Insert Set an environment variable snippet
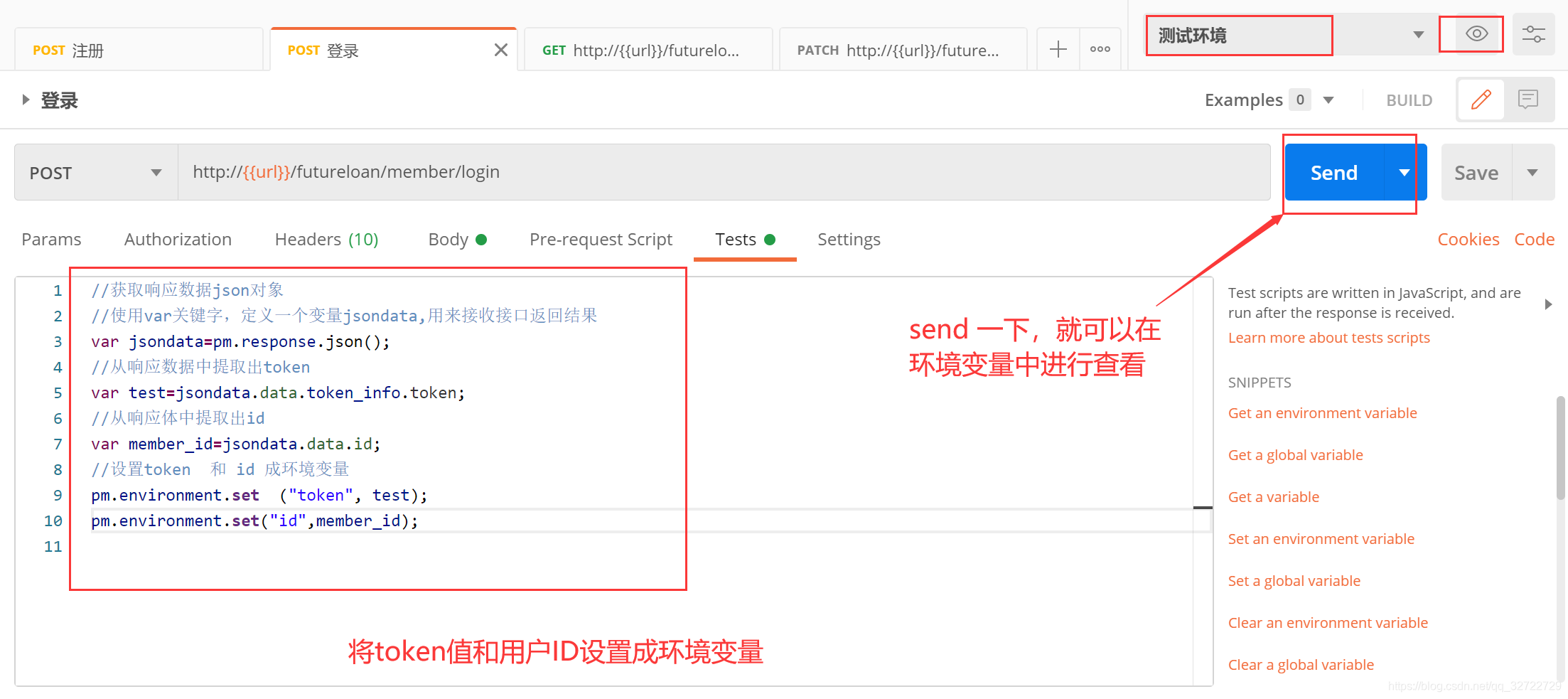Viewport: 1568px width, 699px height. 1321,539
